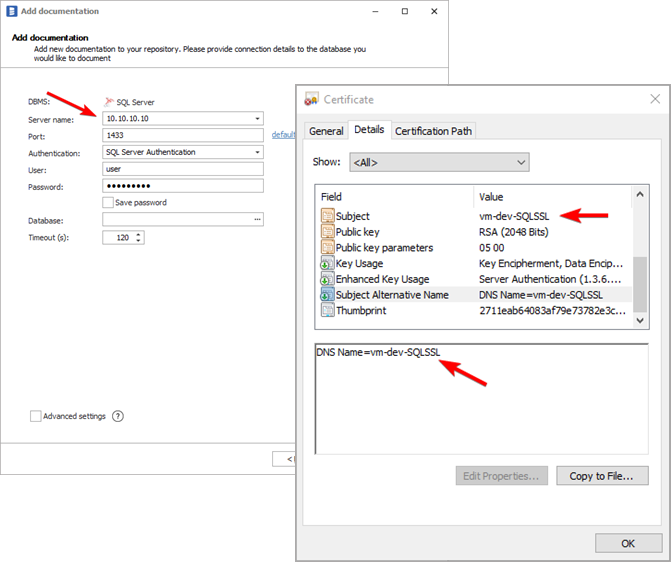Select the Subject field icon
671x562 pixels.
coord(327,216)
